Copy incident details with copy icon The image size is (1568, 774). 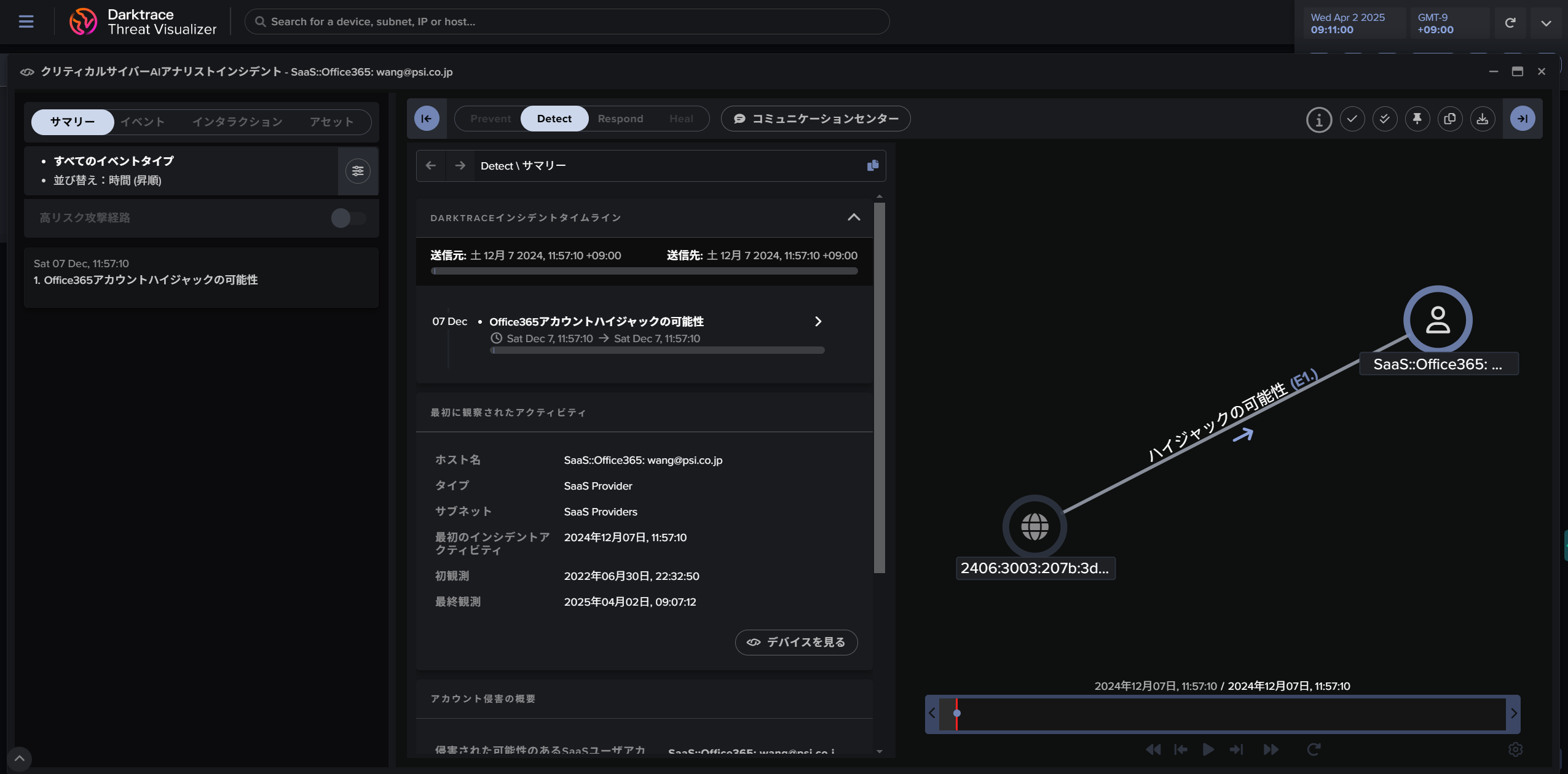pos(1450,119)
